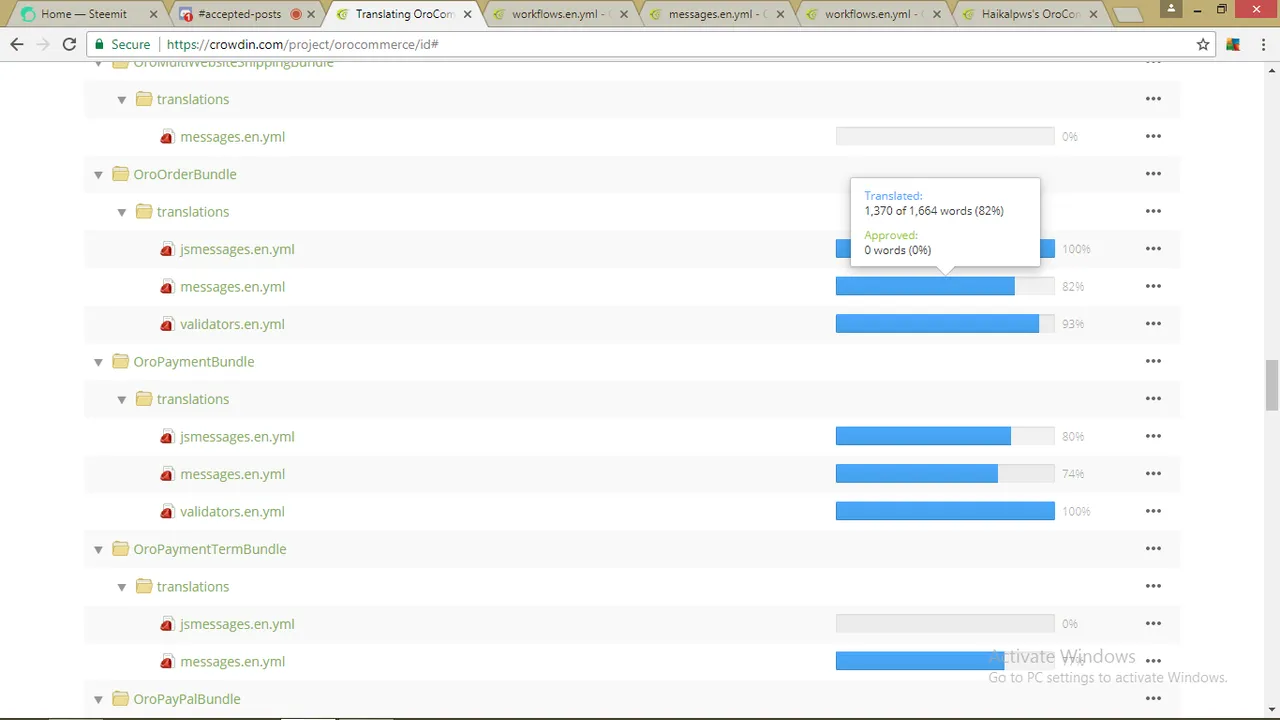Screen dimensions: 1280x720
Task: Collapse translations under OroOrderBundle
Action: click(x=122, y=212)
